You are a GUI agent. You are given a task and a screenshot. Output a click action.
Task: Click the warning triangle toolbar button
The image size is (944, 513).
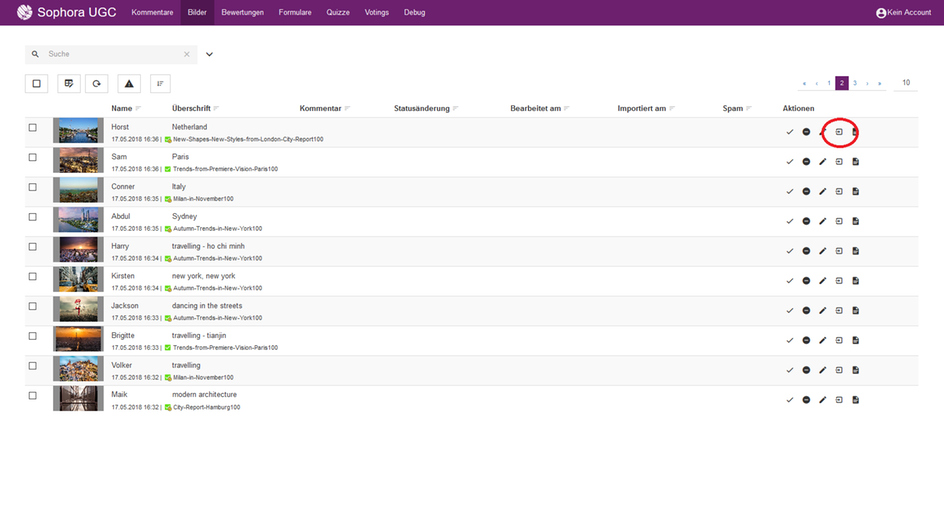(x=129, y=84)
